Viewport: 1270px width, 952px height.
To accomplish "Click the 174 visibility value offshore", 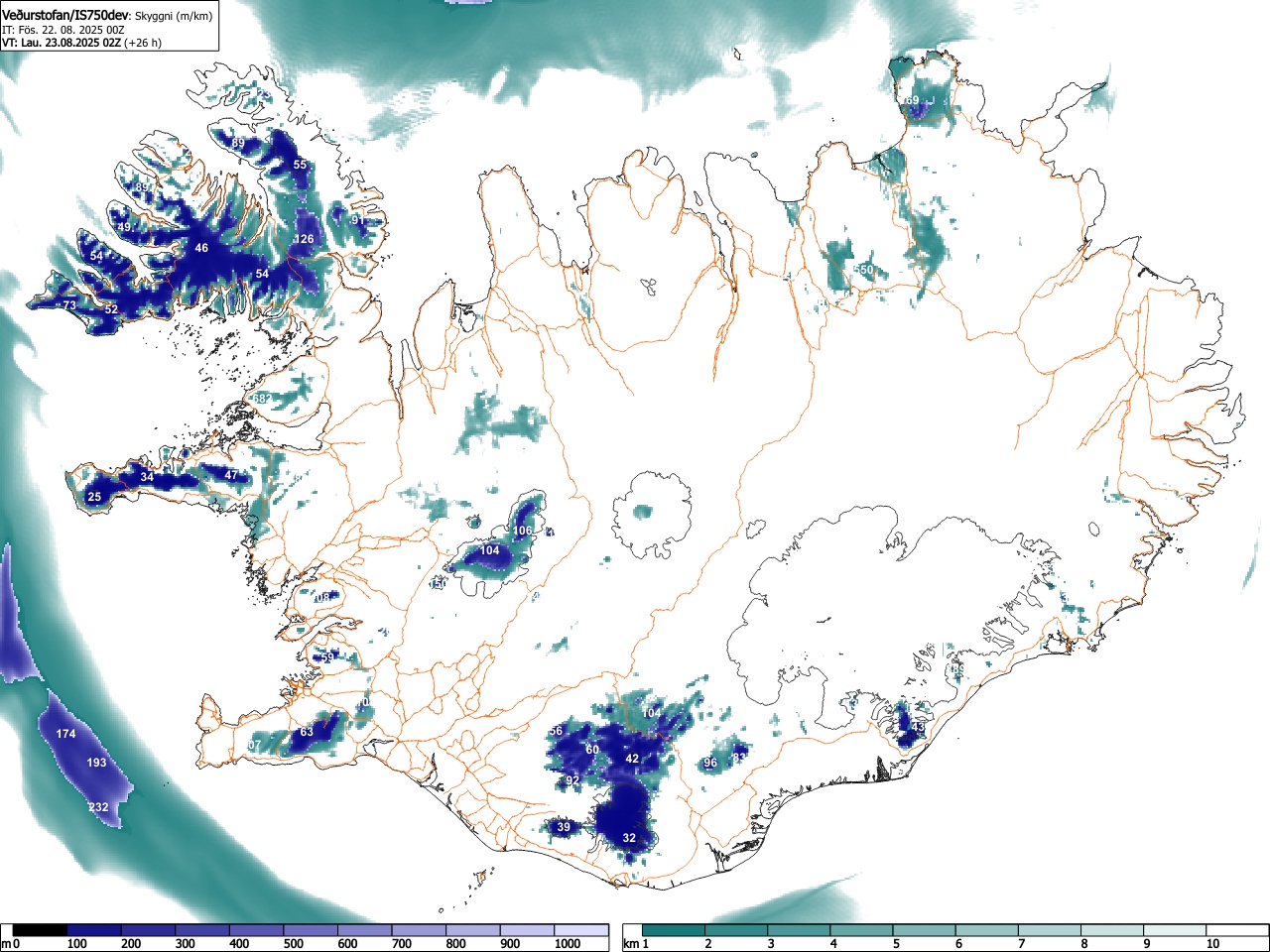I will [65, 734].
